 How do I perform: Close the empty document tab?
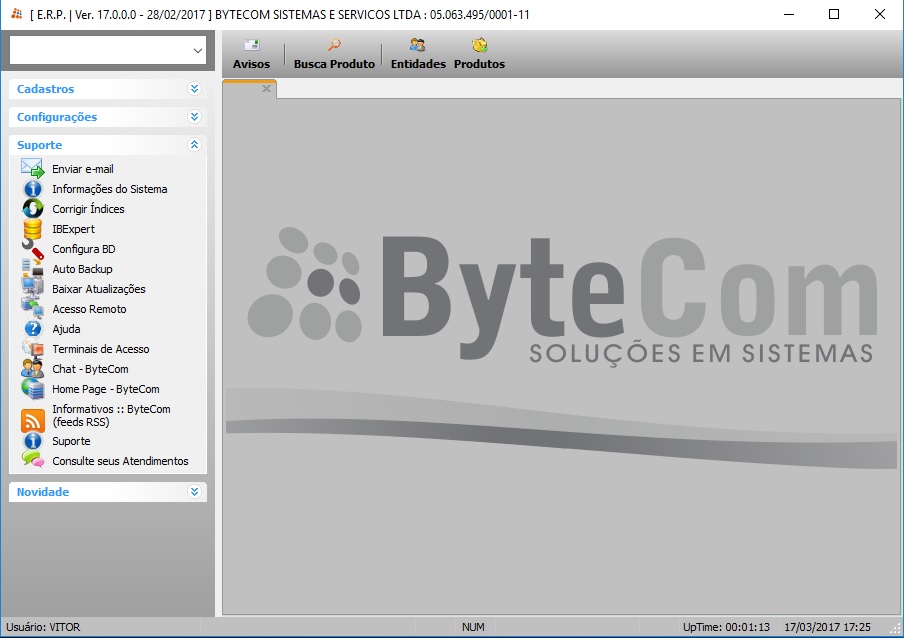[266, 89]
